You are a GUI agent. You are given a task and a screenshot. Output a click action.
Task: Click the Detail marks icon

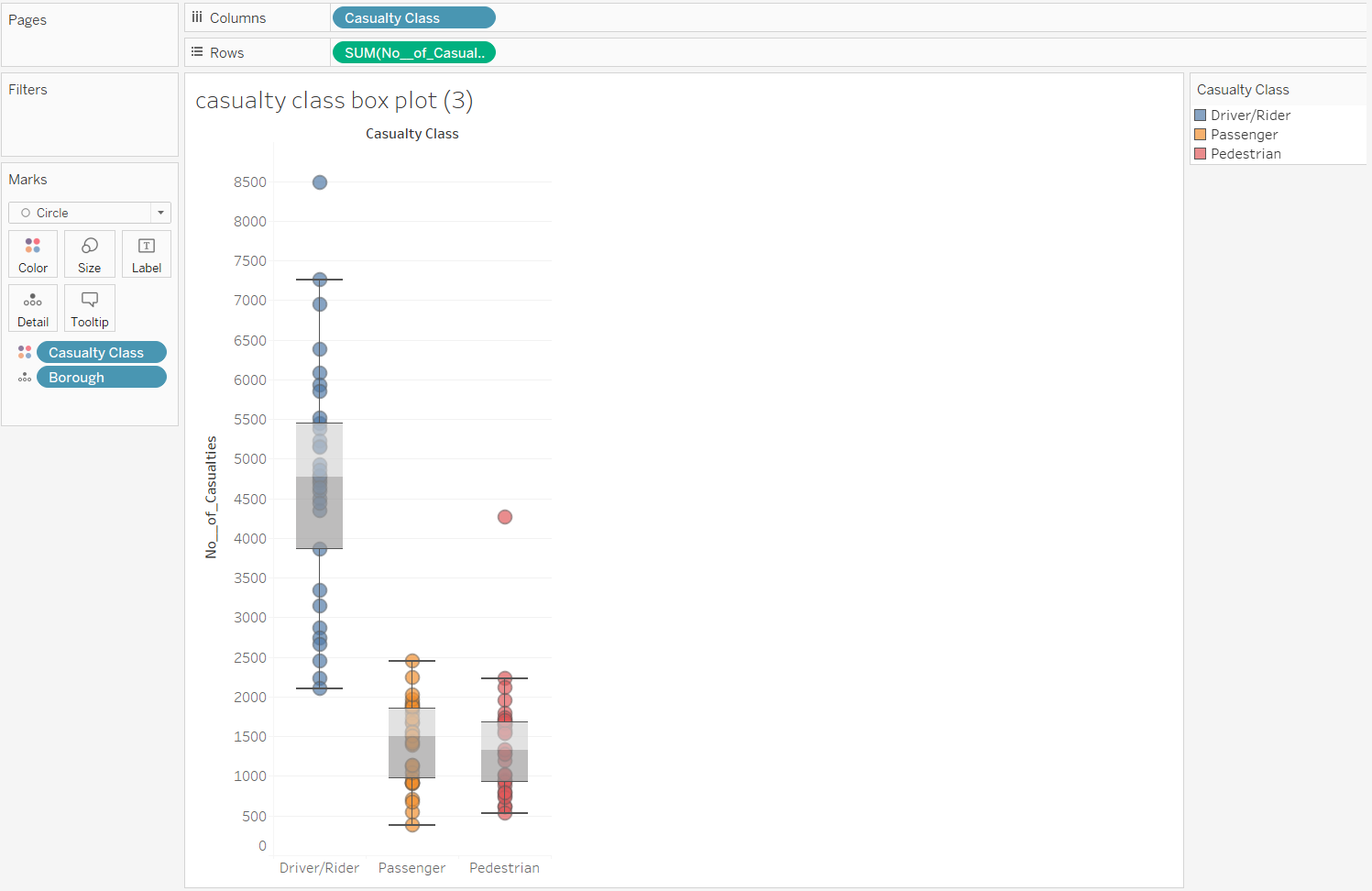[32, 307]
